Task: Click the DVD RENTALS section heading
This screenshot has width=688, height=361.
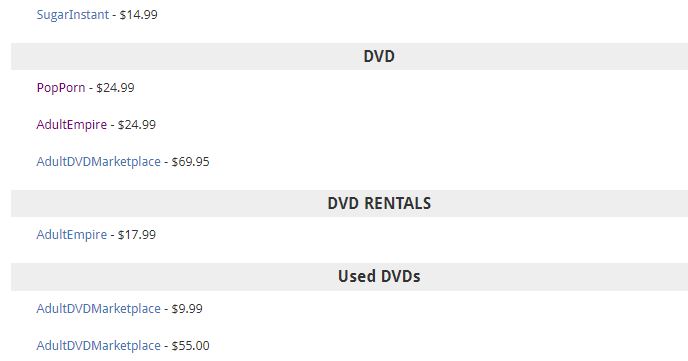Action: (x=379, y=203)
